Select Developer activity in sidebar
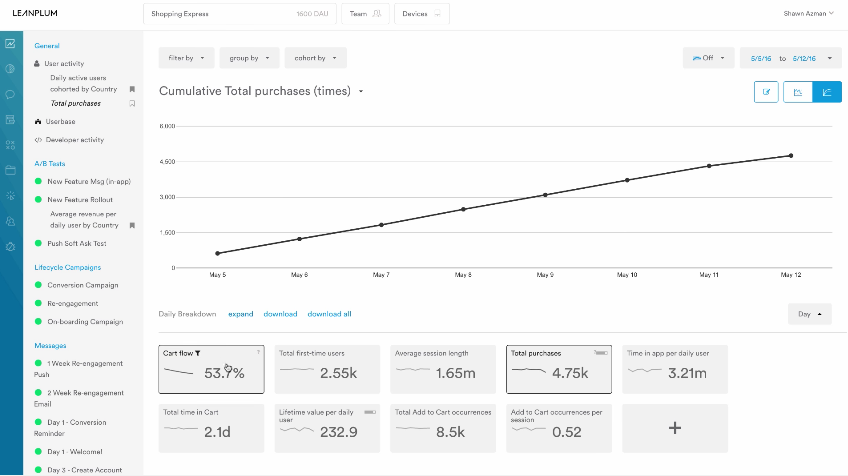Screen dimensions: 848x476 coord(74,140)
